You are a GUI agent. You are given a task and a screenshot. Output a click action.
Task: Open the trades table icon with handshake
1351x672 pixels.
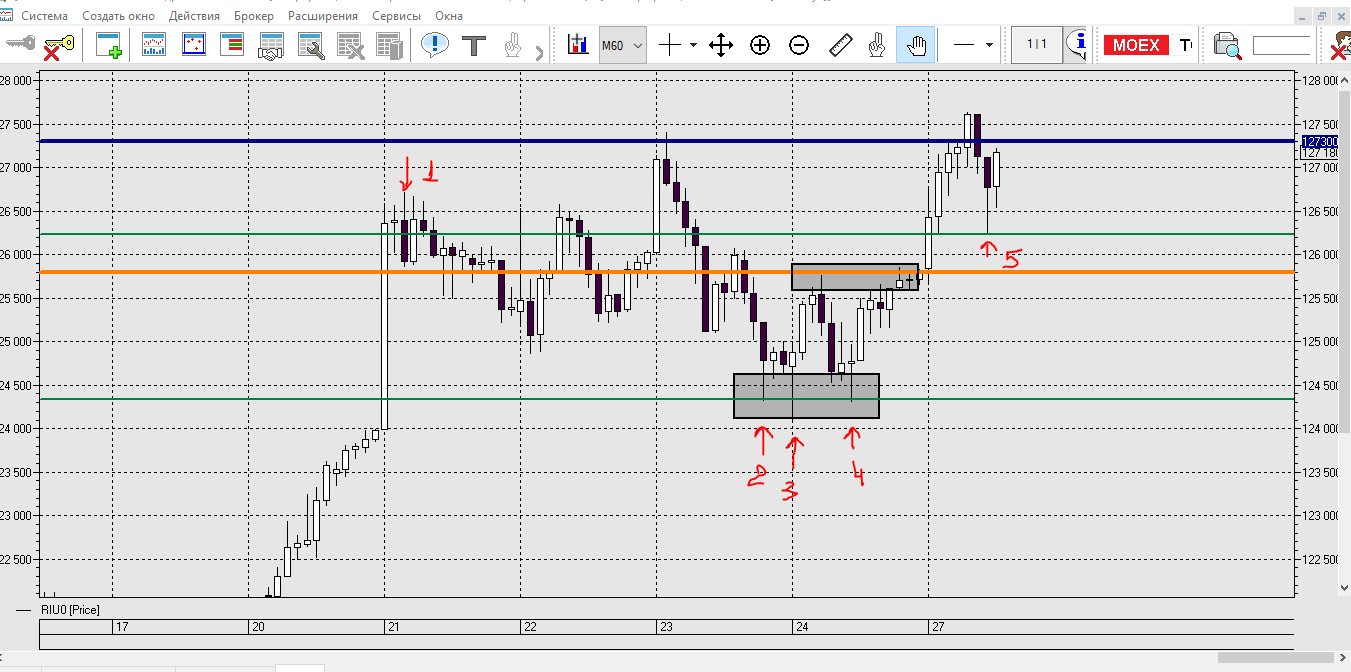[271, 45]
